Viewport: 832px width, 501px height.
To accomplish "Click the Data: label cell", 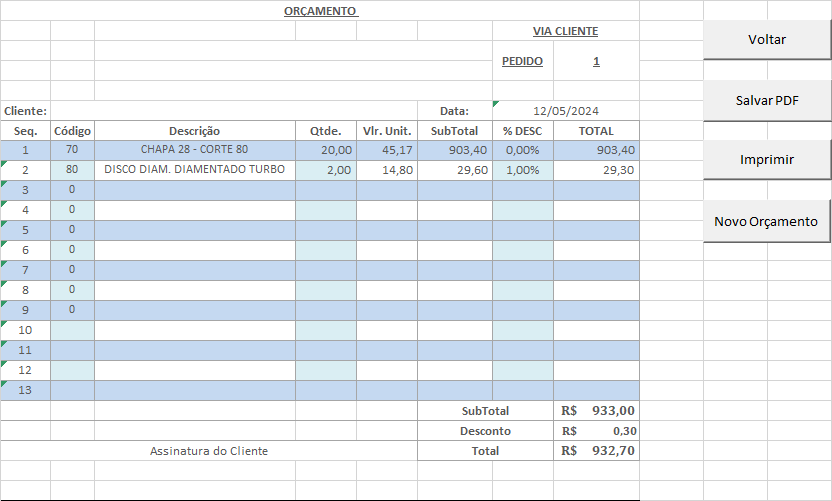I will [x=455, y=111].
